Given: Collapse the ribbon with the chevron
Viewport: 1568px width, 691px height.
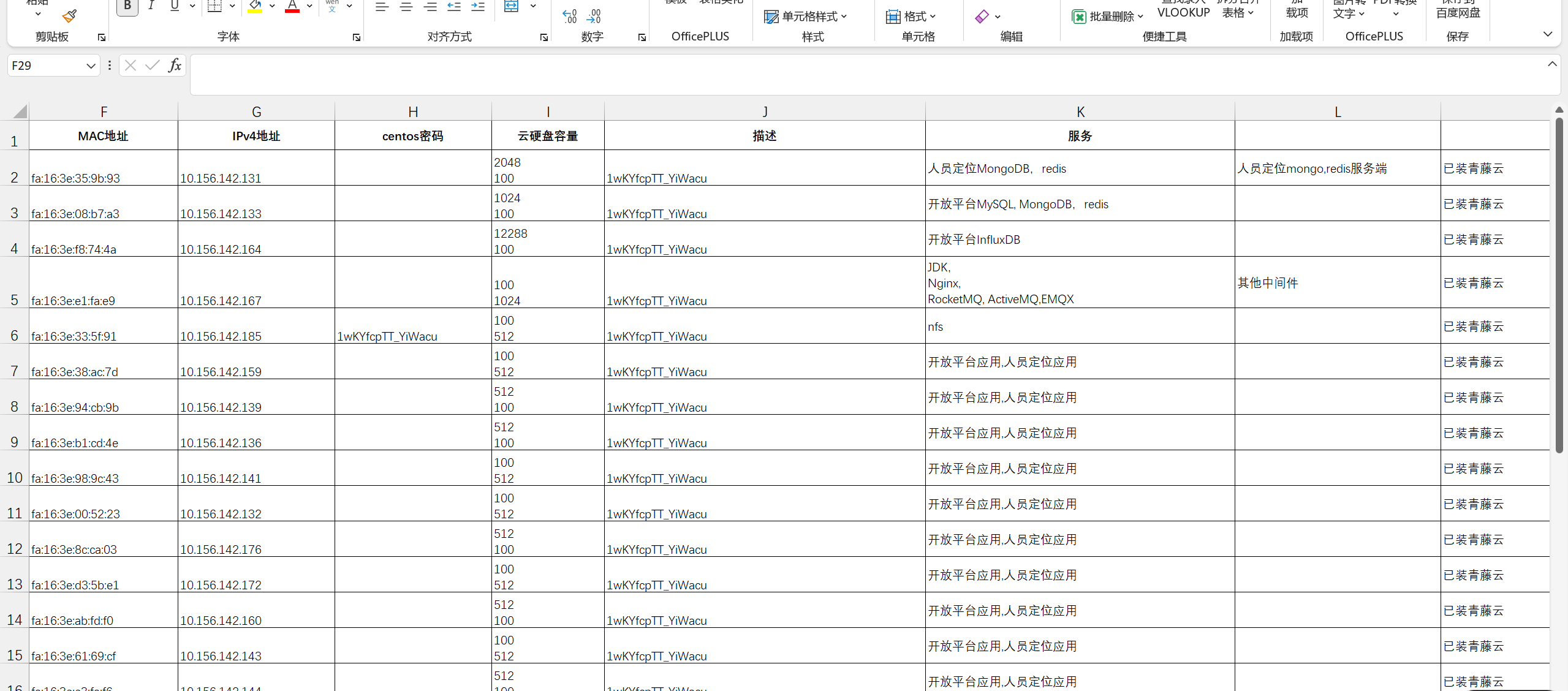Looking at the screenshot, I should 1548,34.
